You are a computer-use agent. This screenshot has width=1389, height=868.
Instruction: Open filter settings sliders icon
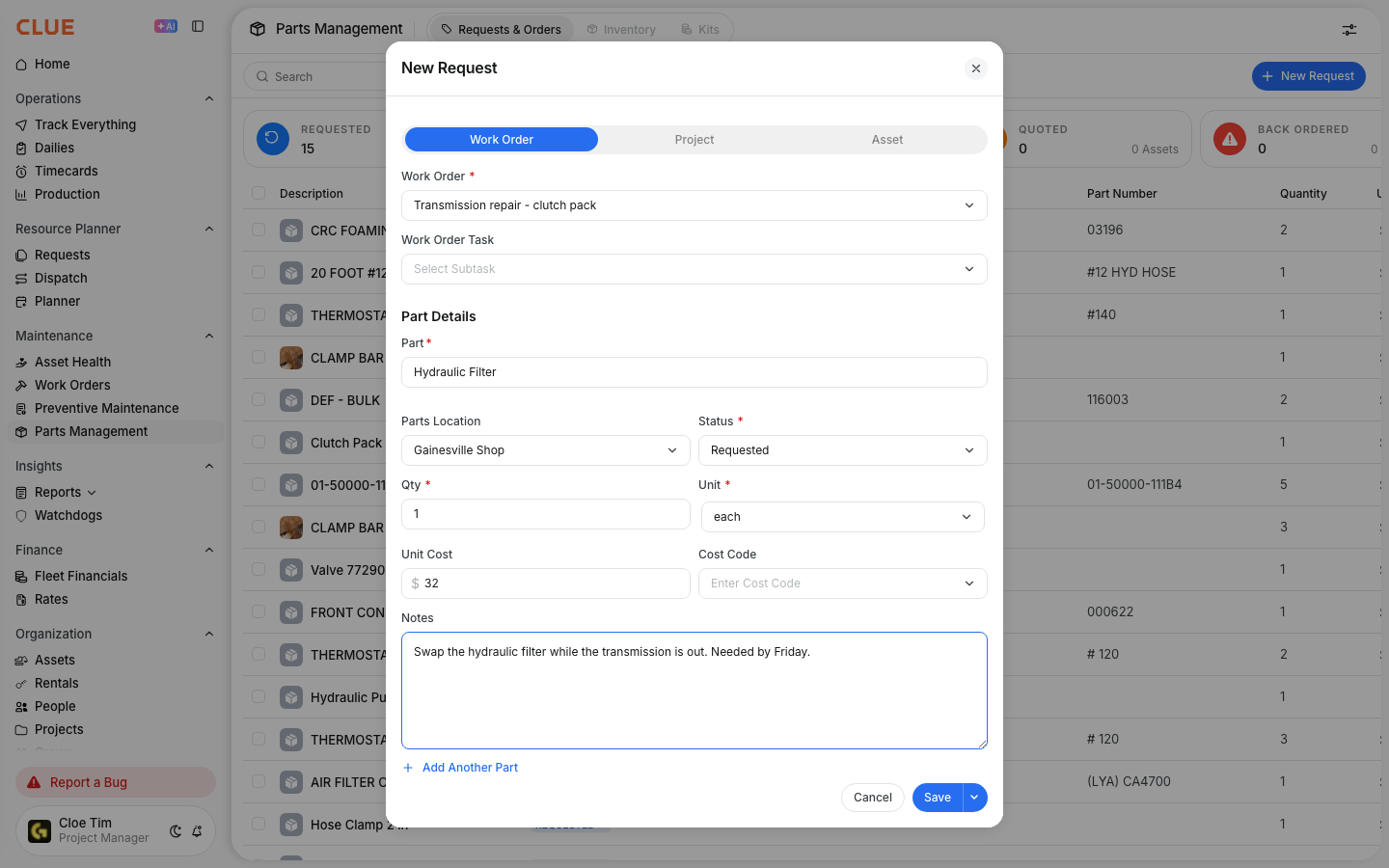[x=1349, y=30]
